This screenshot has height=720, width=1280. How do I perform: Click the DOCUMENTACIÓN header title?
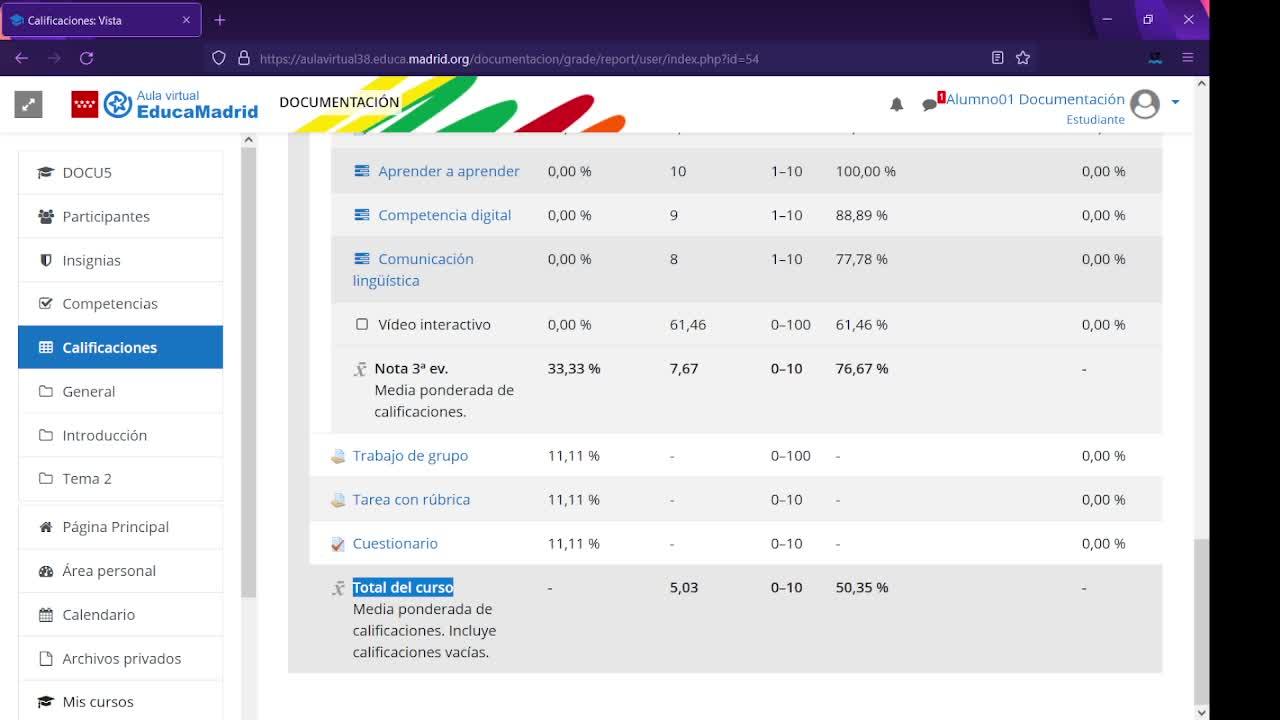point(339,102)
